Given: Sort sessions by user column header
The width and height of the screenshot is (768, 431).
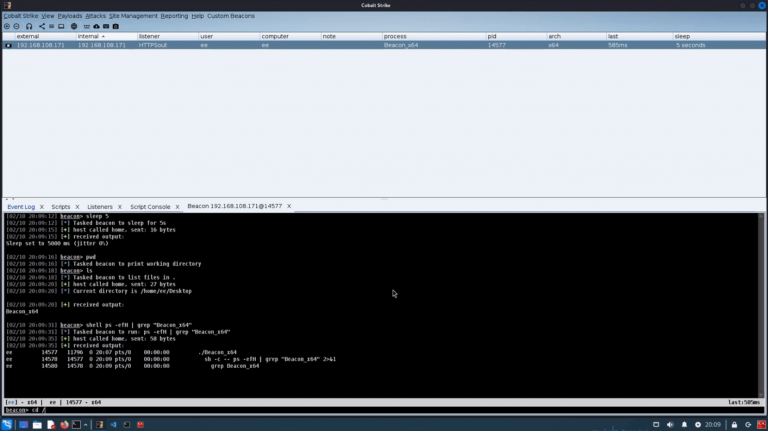Looking at the screenshot, I should [x=229, y=36].
